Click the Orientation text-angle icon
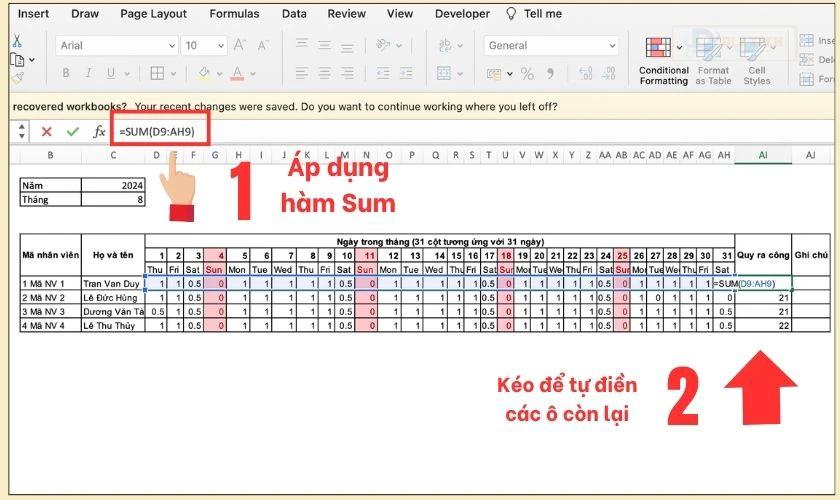This screenshot has width=840, height=500. pos(383,45)
